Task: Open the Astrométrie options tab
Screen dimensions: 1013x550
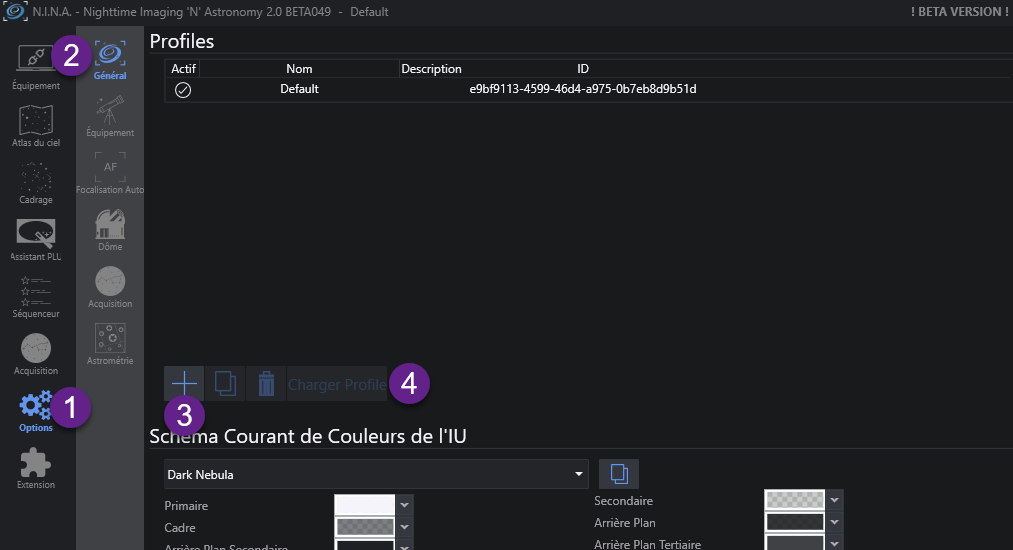Action: 110,344
